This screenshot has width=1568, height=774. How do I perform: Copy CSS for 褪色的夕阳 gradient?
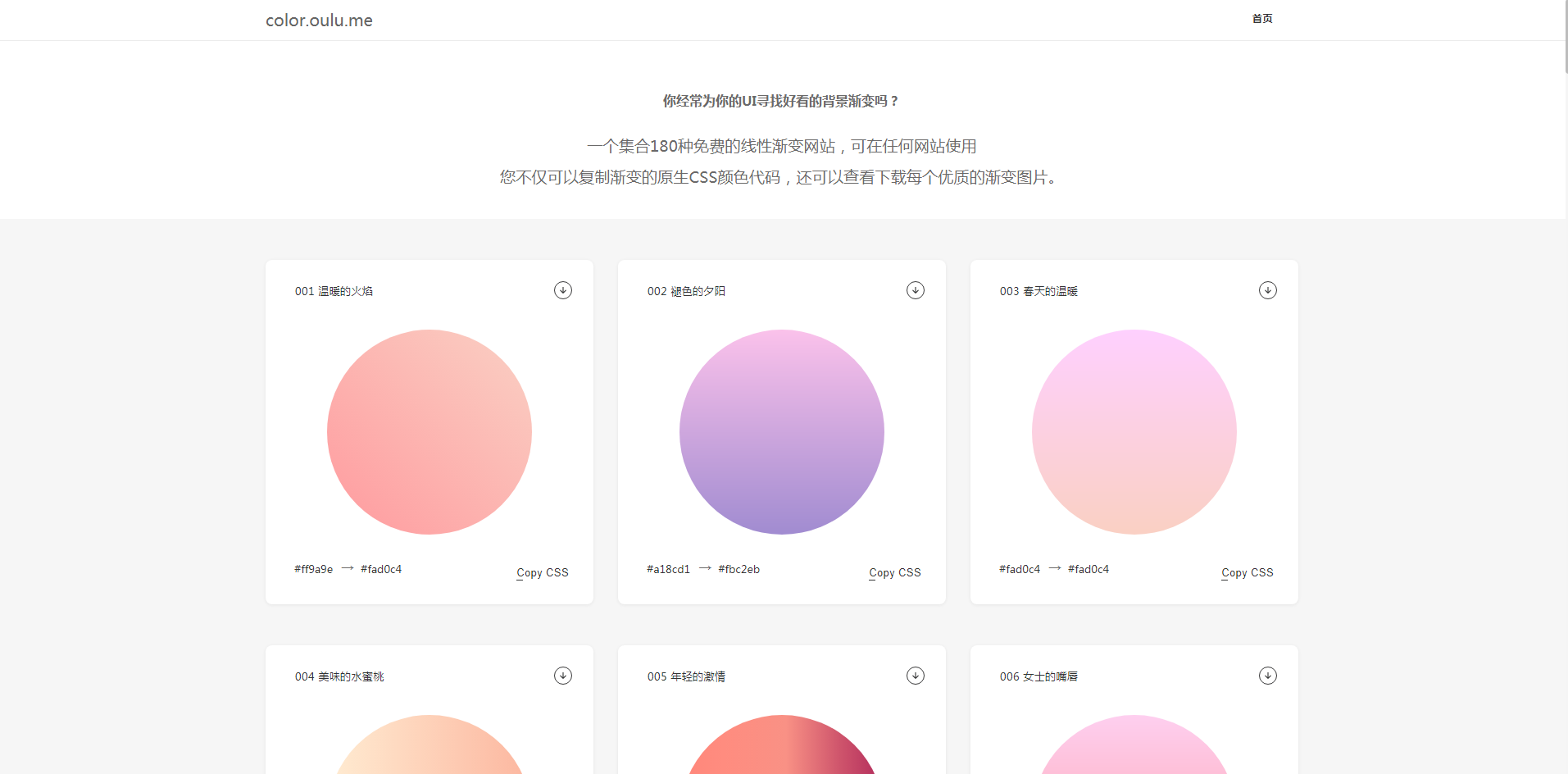pyautogui.click(x=894, y=572)
